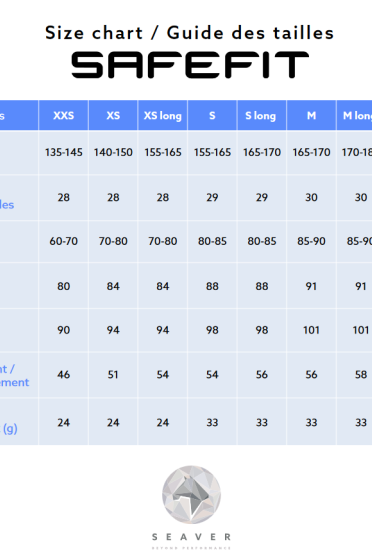
Task: Click the 24 value in XS column
Action: pyautogui.click(x=113, y=423)
